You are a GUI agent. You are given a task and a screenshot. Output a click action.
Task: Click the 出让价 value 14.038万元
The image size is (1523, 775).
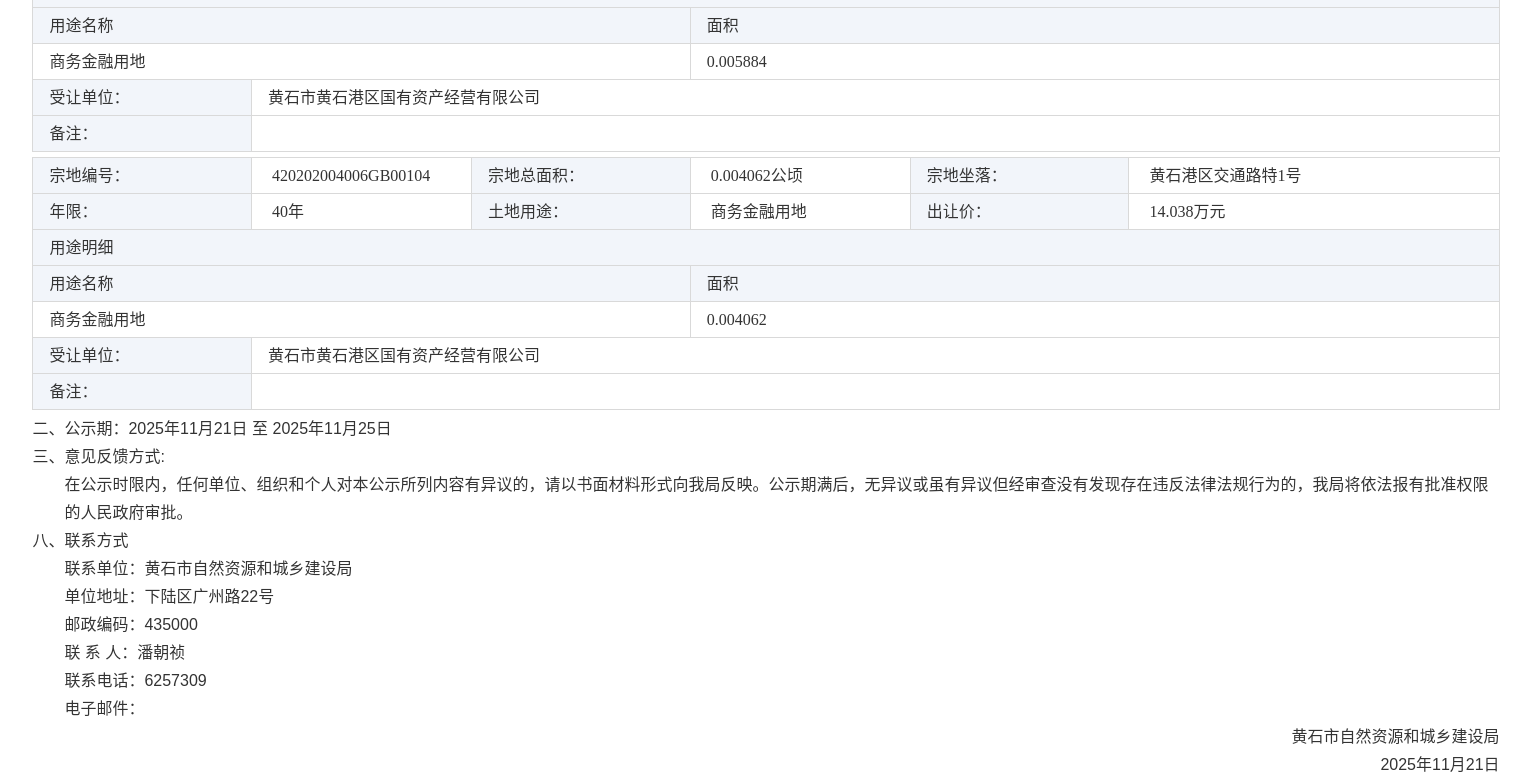coord(1187,212)
